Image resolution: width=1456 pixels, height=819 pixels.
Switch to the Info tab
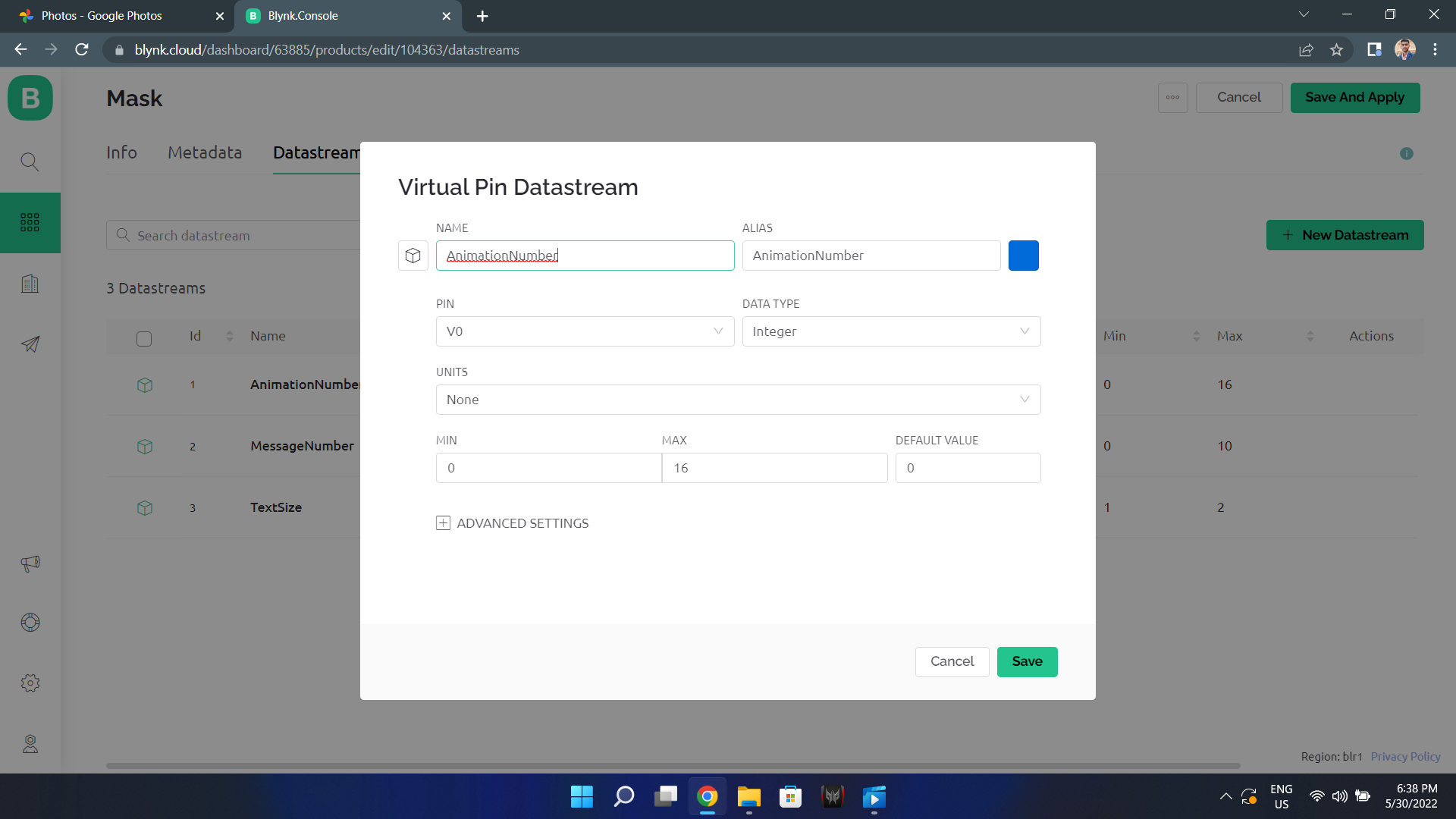click(x=121, y=152)
